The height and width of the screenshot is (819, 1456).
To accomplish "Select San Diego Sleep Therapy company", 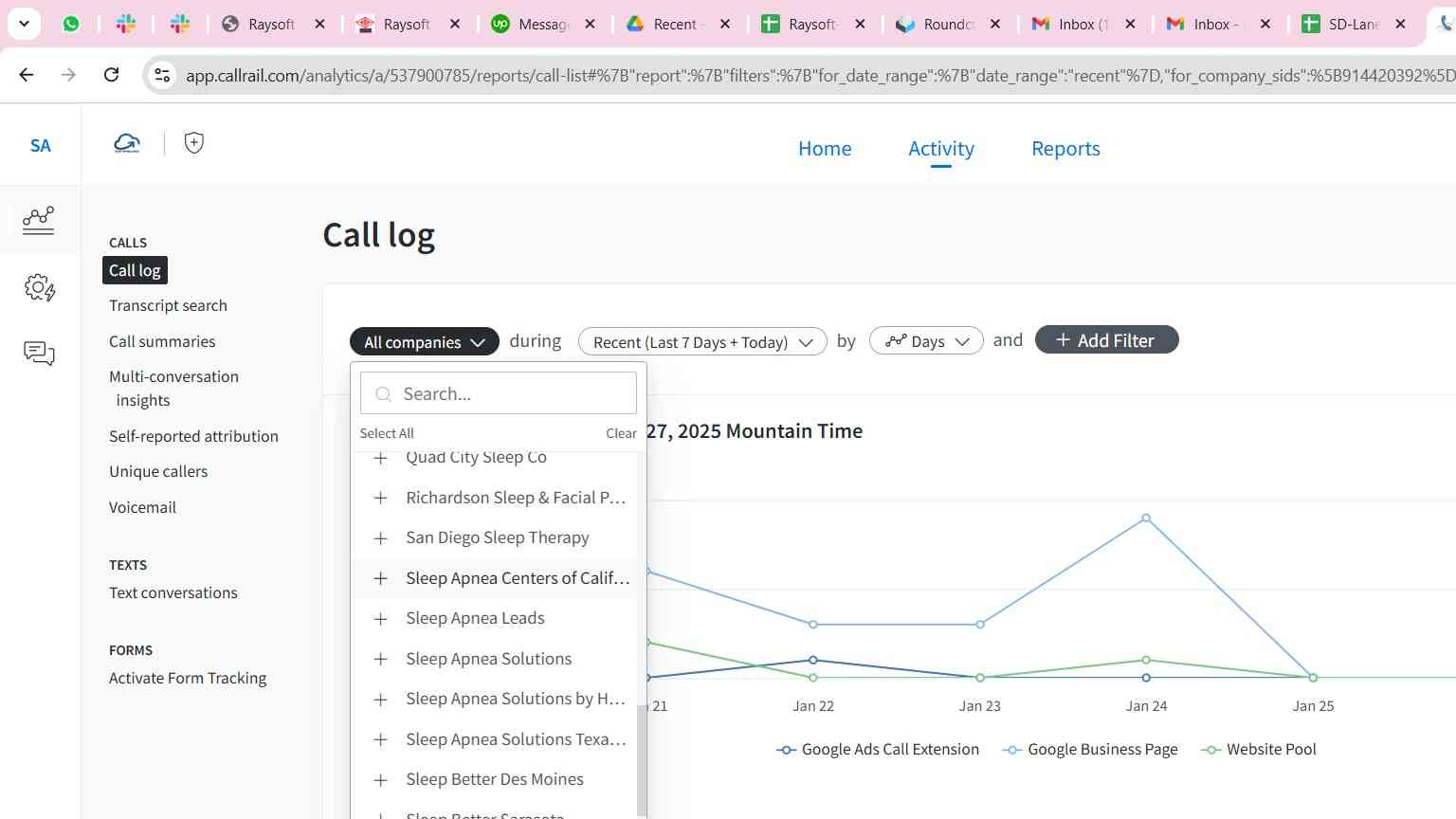I will point(498,537).
